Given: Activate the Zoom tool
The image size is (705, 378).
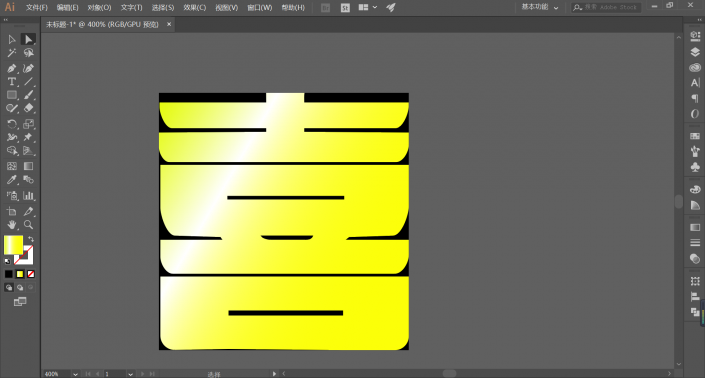Looking at the screenshot, I should point(28,225).
